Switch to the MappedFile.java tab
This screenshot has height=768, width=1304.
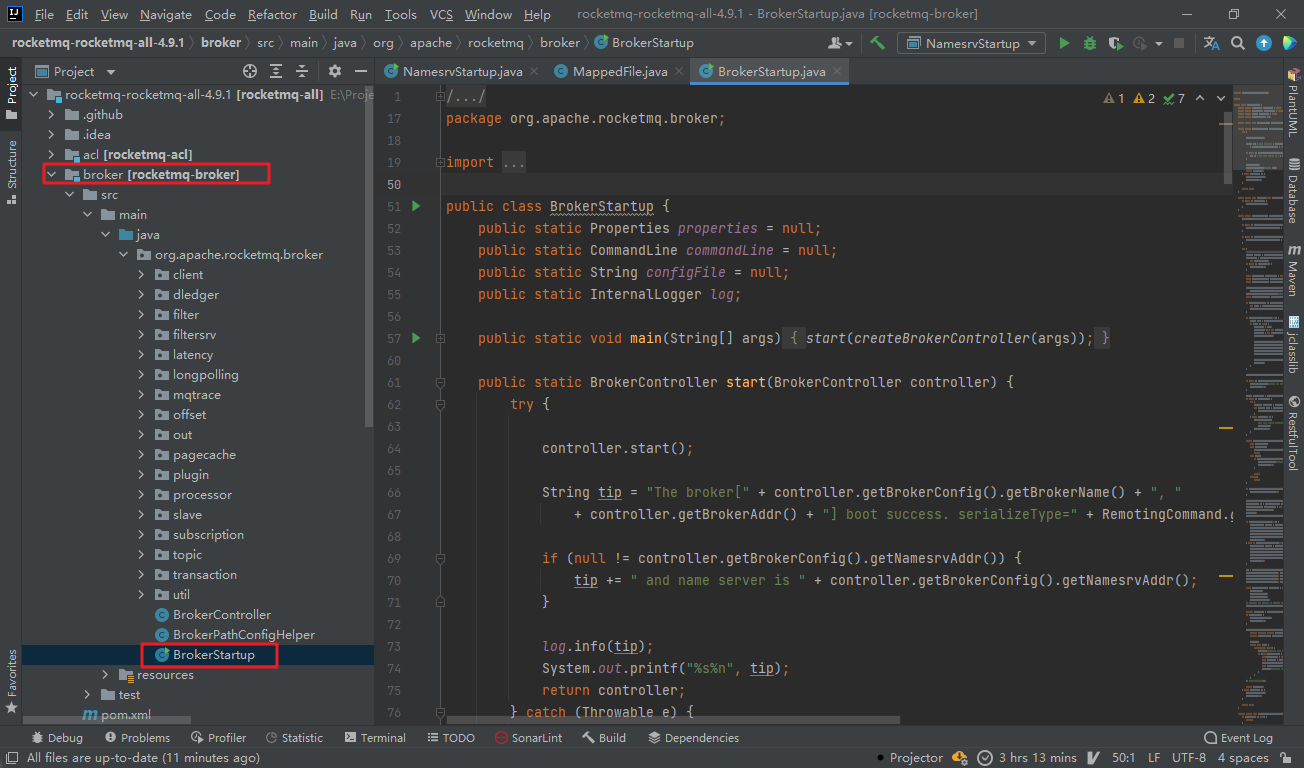pyautogui.click(x=620, y=71)
